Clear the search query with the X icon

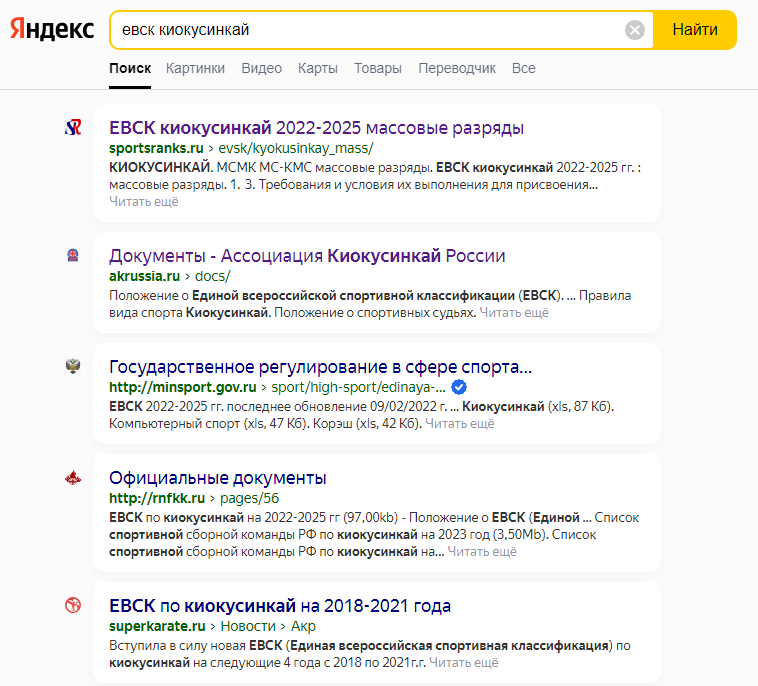(635, 30)
